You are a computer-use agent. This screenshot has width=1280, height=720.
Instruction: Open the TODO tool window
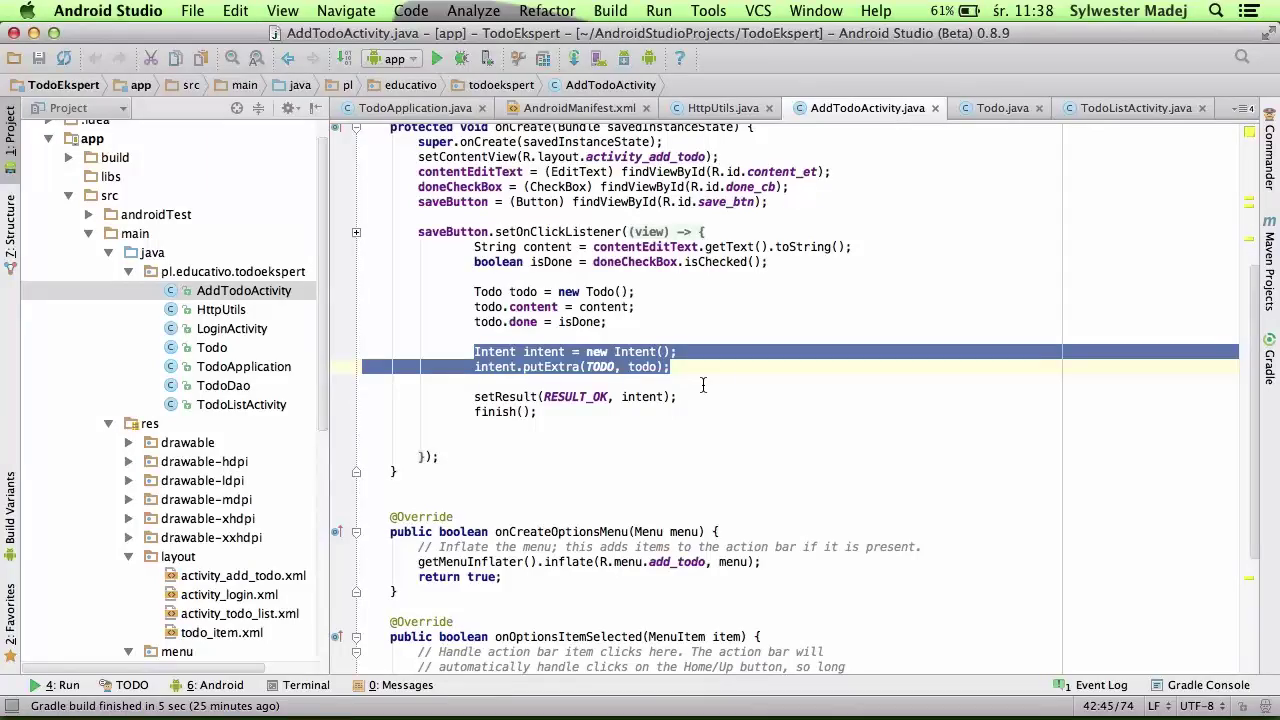(x=124, y=685)
